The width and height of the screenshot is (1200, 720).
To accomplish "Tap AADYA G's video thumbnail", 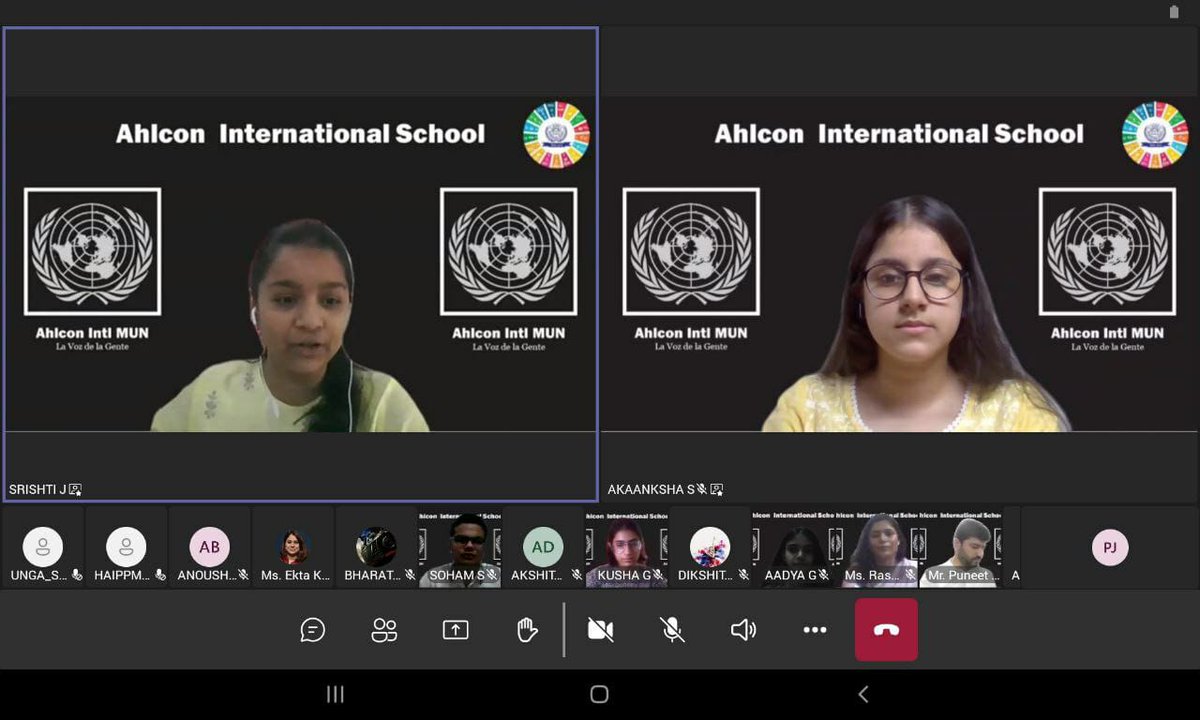I will click(x=793, y=547).
